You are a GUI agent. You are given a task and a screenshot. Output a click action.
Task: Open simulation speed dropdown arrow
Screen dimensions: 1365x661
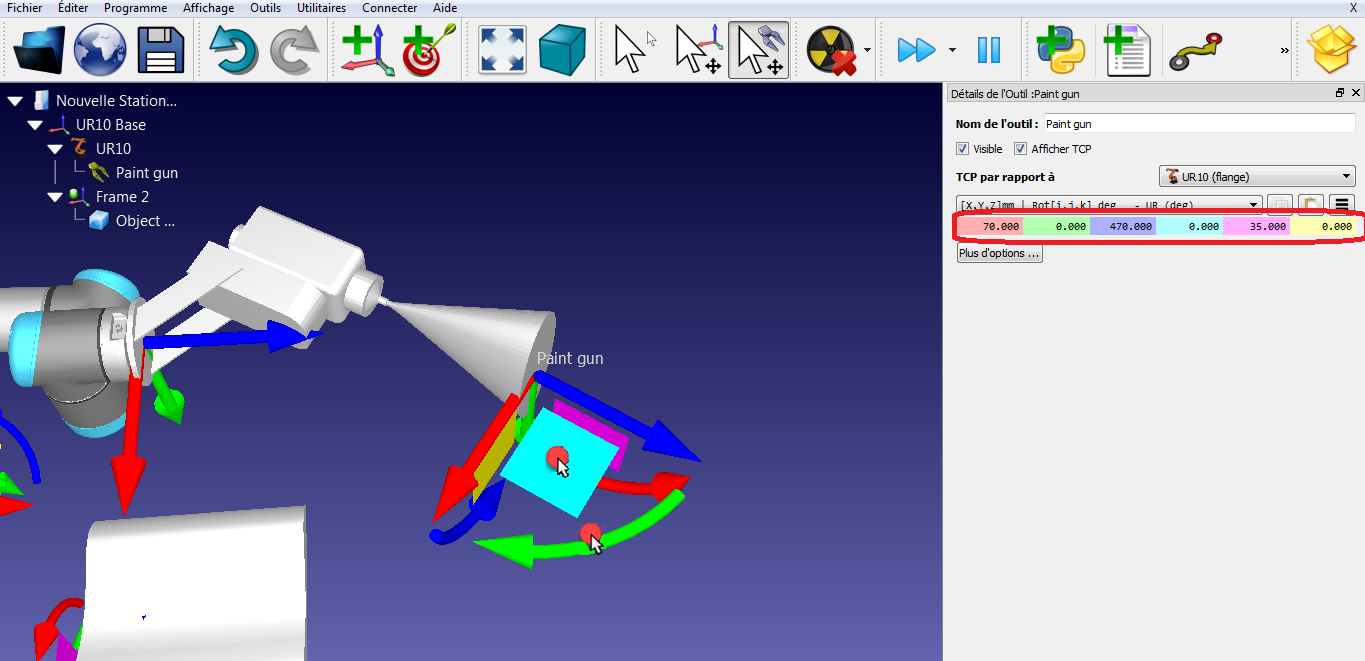[952, 49]
